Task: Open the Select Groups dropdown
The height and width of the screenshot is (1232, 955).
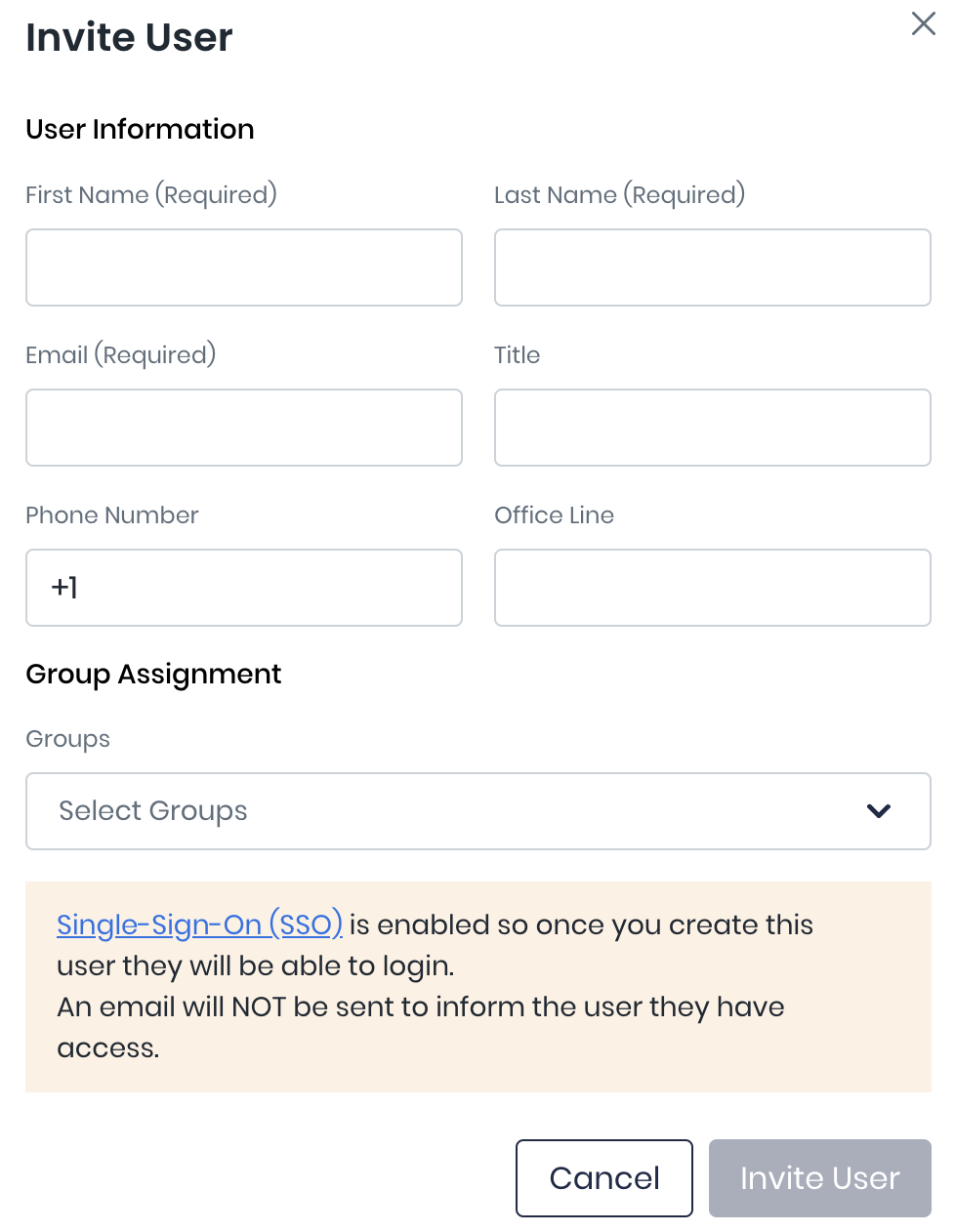Action: point(449,811)
